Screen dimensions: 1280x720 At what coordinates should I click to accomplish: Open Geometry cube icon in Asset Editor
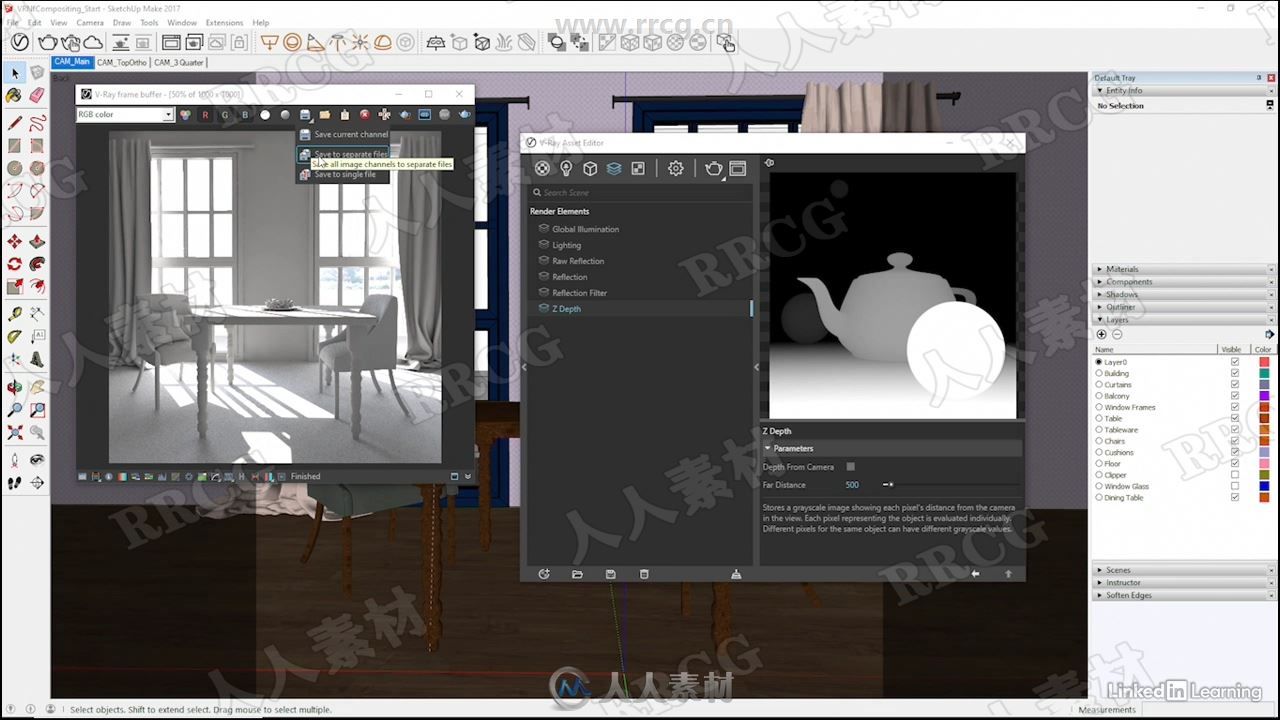coord(590,168)
